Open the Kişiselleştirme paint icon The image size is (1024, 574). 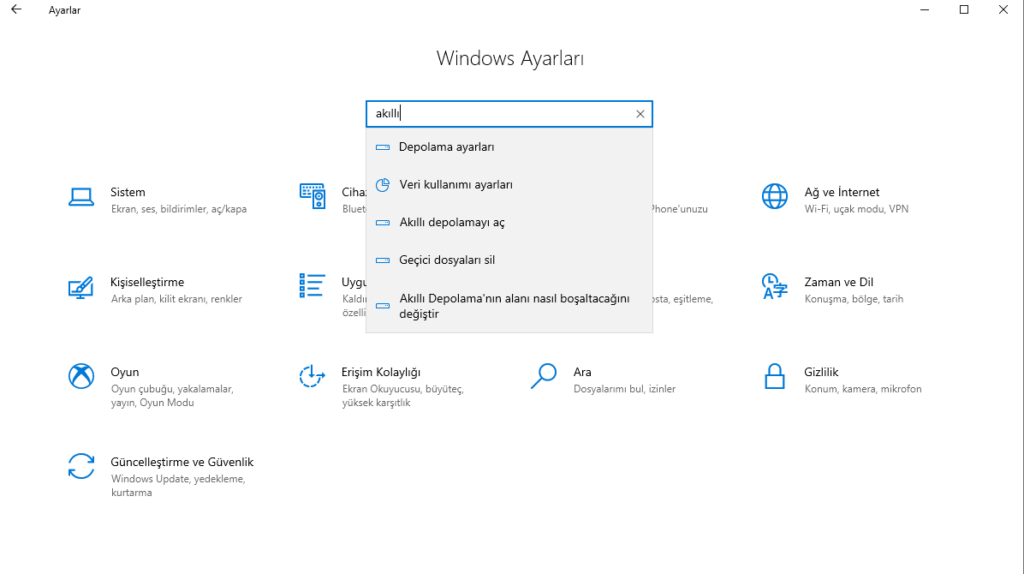tap(81, 287)
